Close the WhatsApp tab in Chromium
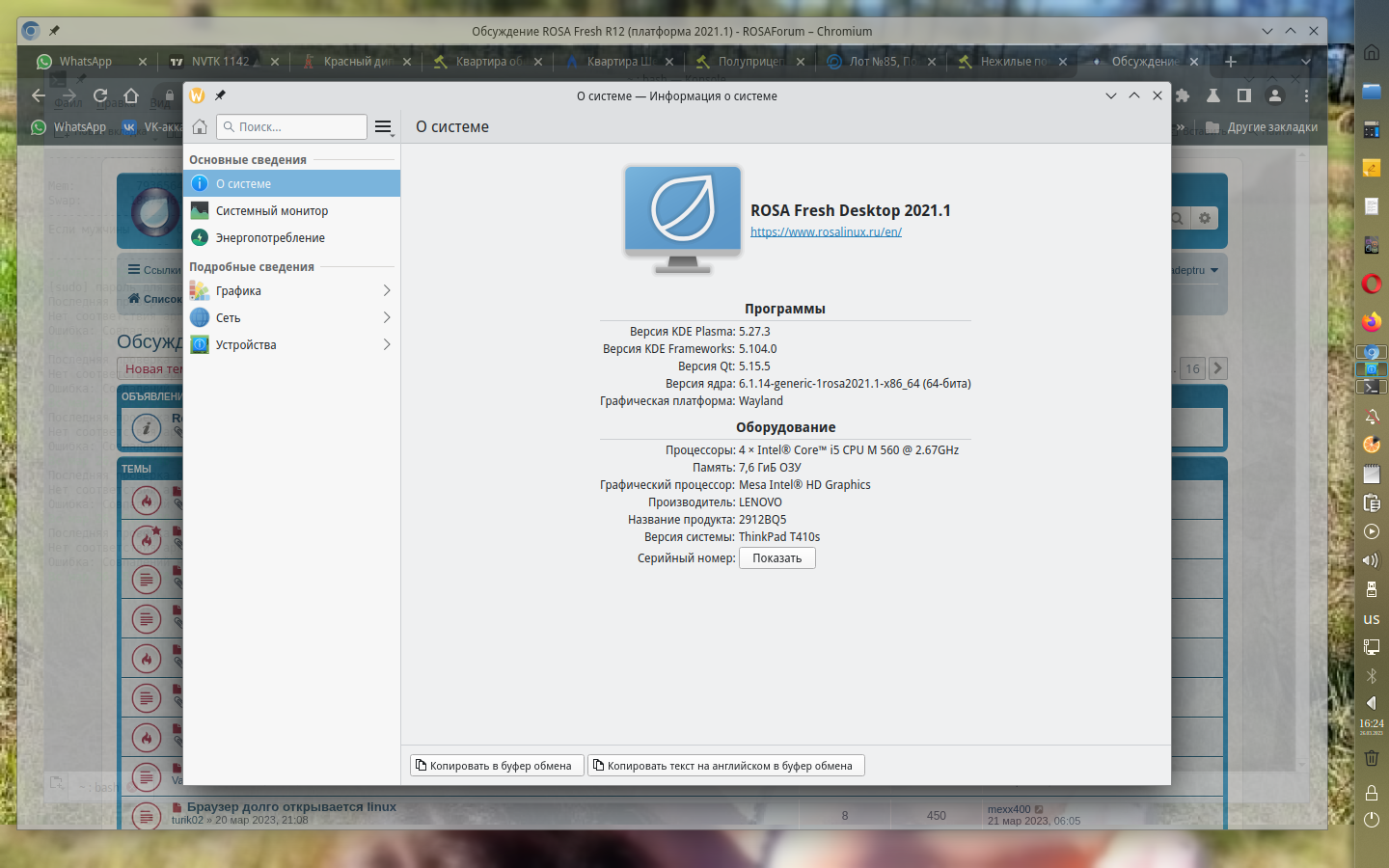 (x=143, y=62)
